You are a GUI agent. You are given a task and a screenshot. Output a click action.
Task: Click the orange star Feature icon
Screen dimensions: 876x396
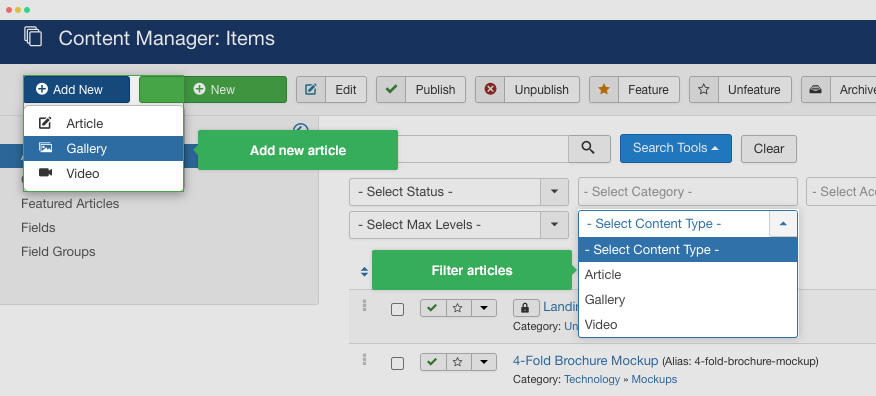(x=604, y=89)
